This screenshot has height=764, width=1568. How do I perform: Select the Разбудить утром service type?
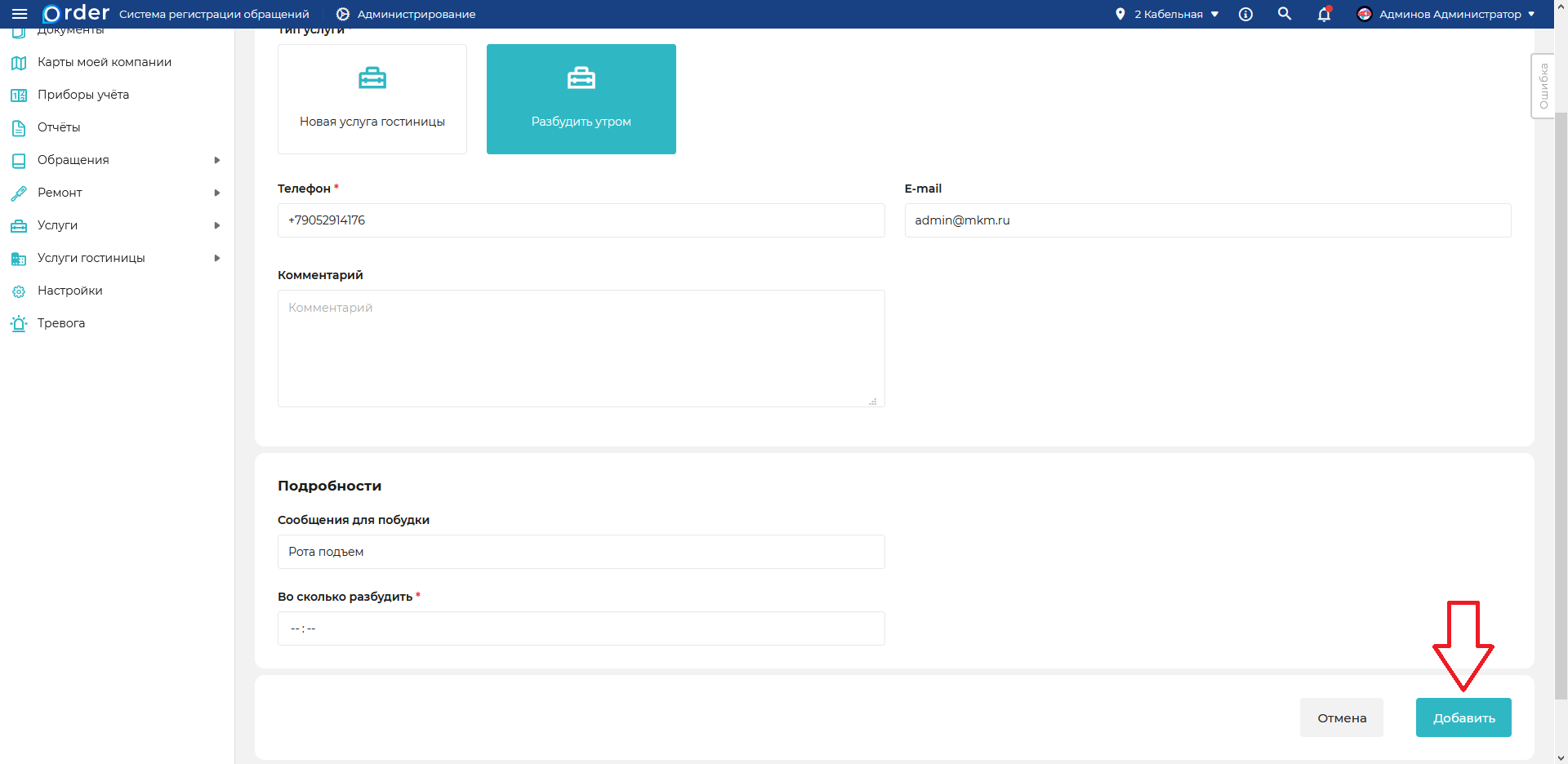[x=581, y=99]
